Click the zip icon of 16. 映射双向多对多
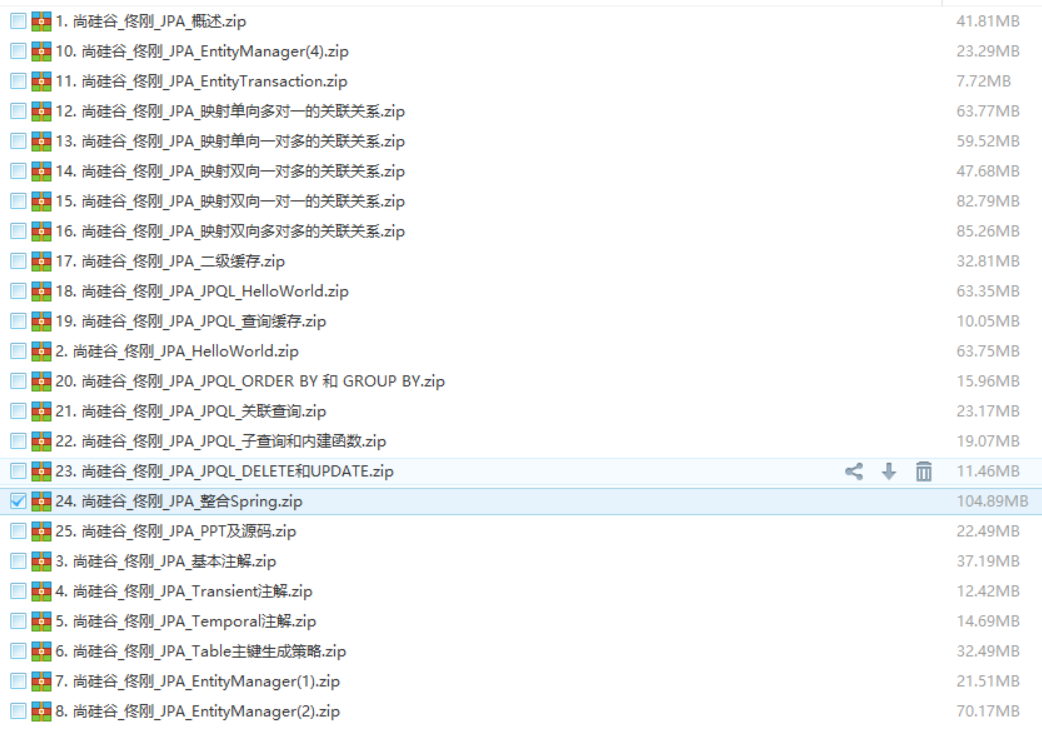The width and height of the screenshot is (1042, 731). pos(41,231)
